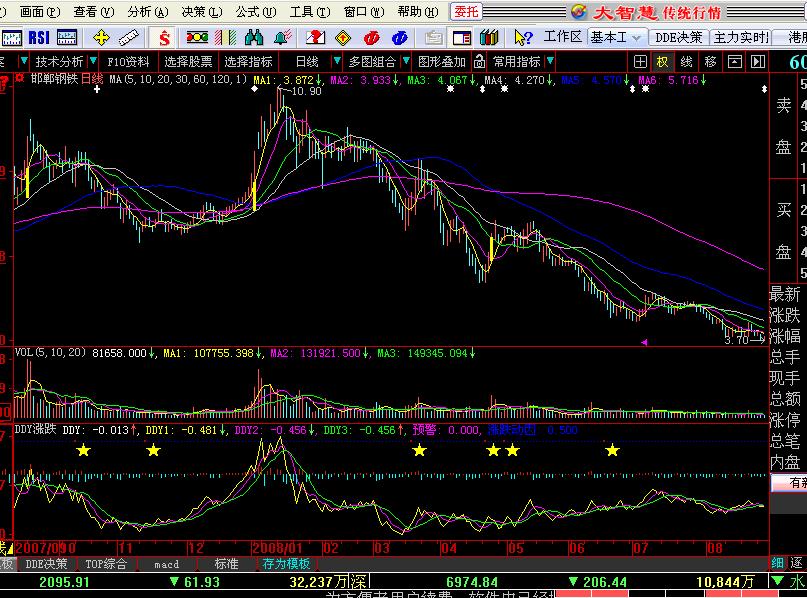This screenshot has height=598, width=807.
Task: Click the 选择股票 button
Action: [x=188, y=62]
